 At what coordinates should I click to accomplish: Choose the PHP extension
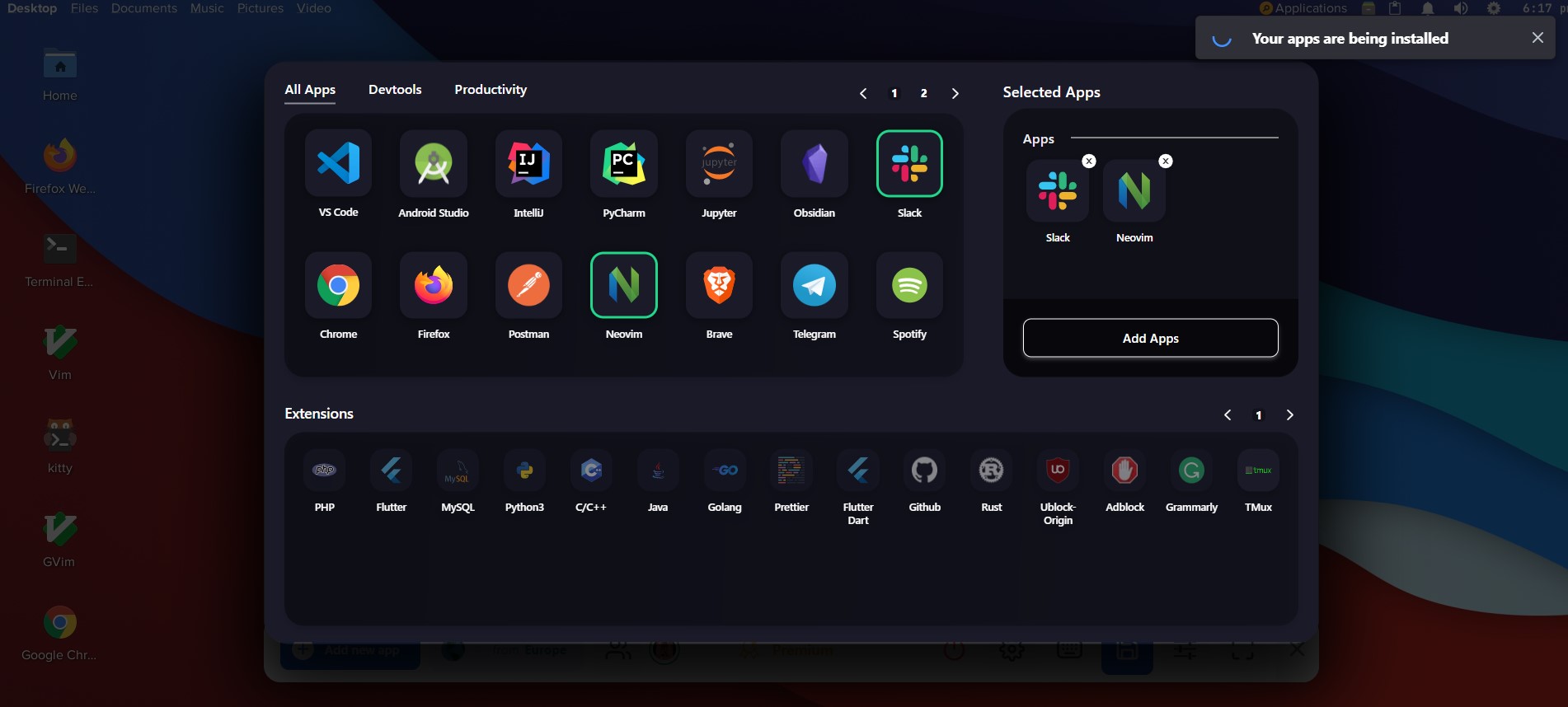(x=325, y=471)
